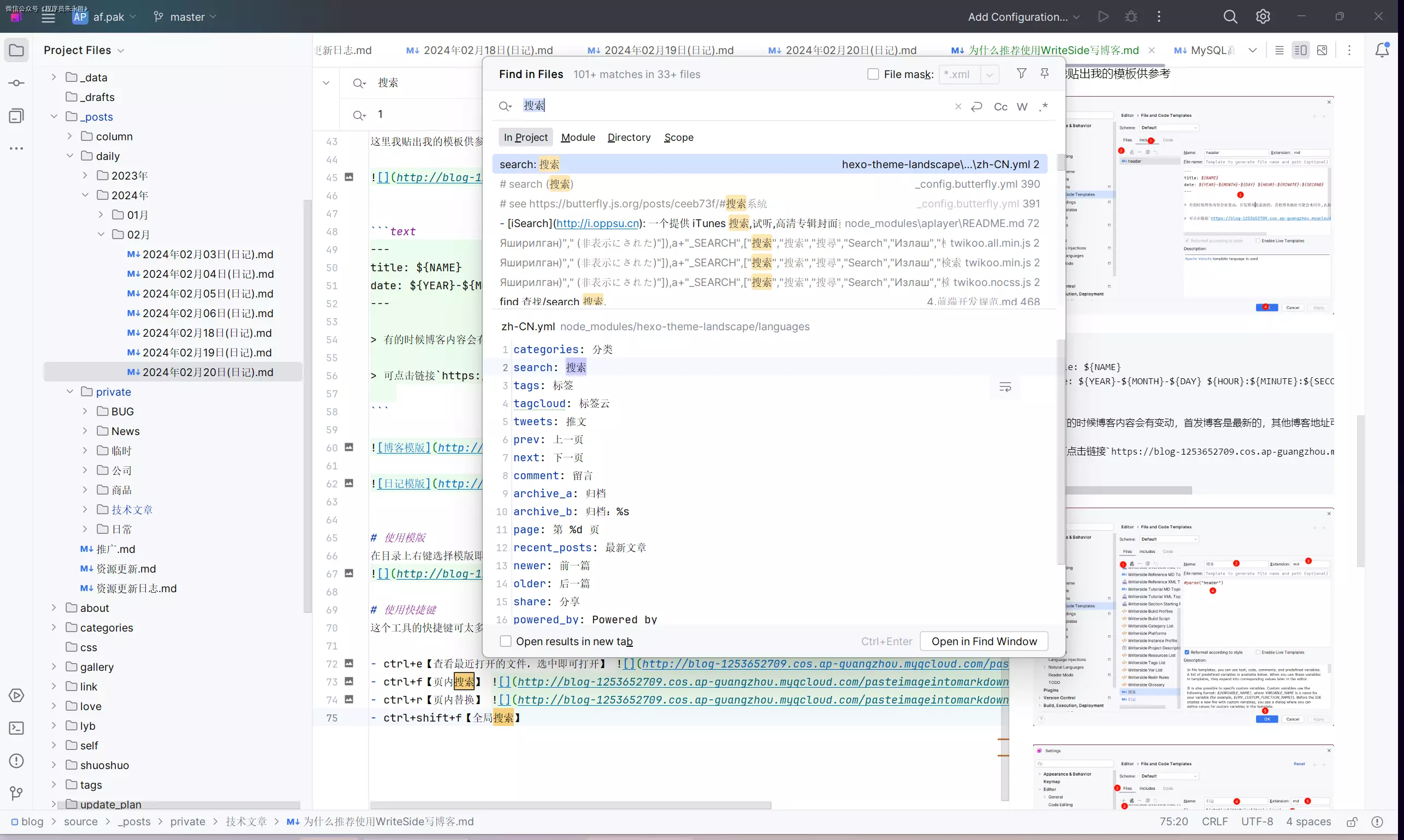This screenshot has width=1404, height=840.
Task: Click the Search Everywhere magnifier icon
Action: coord(1230,16)
